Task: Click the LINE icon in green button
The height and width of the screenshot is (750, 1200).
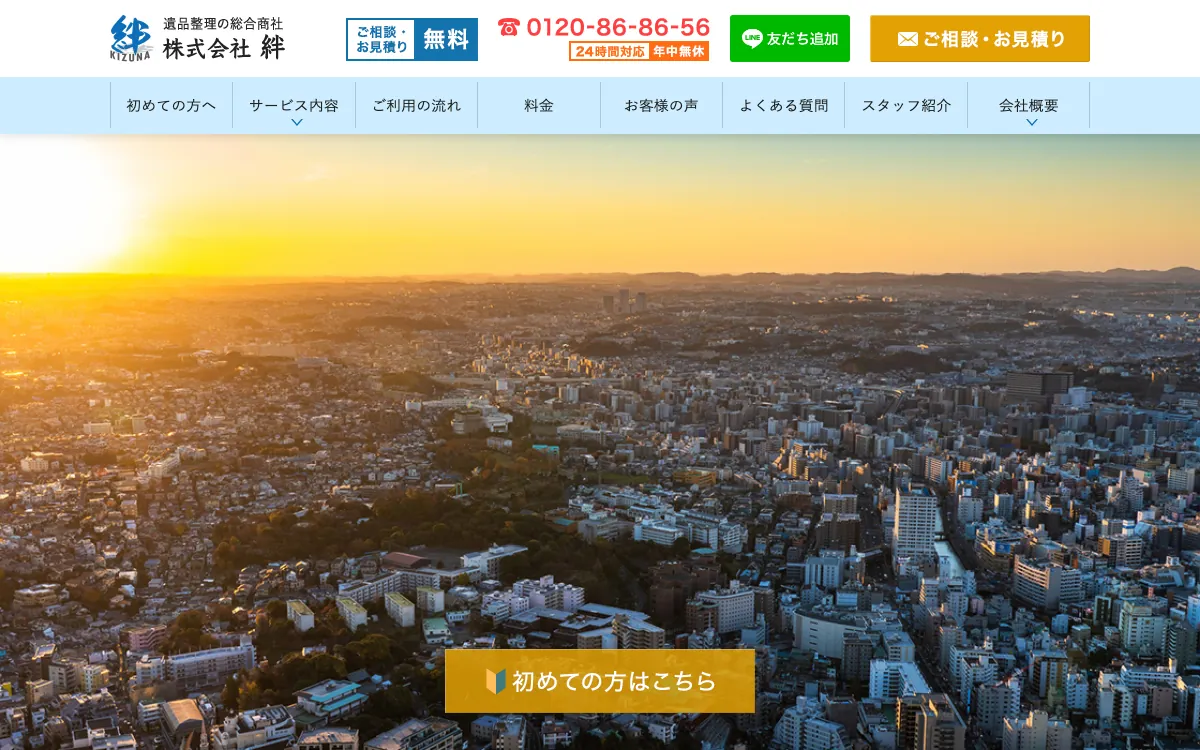Action: [x=752, y=39]
